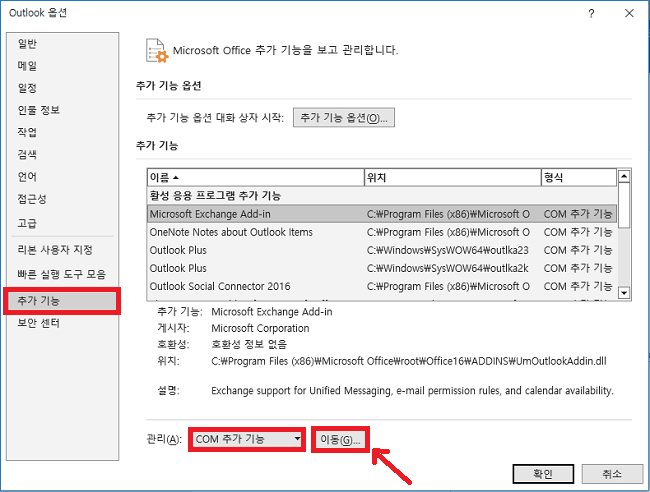
Task: Select 추가 기능 category
Action: point(62,301)
